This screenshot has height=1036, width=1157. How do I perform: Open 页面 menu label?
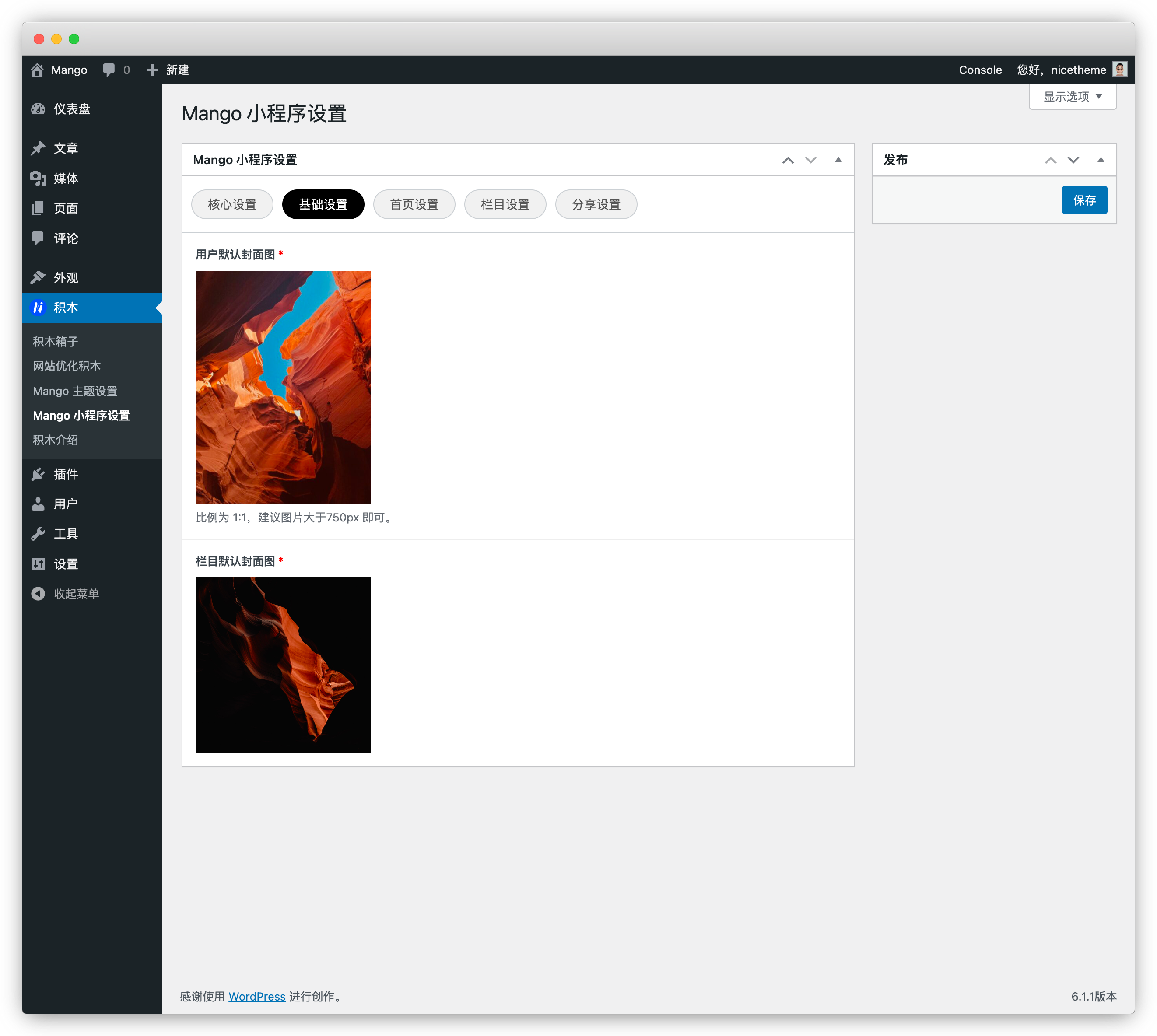(x=66, y=208)
